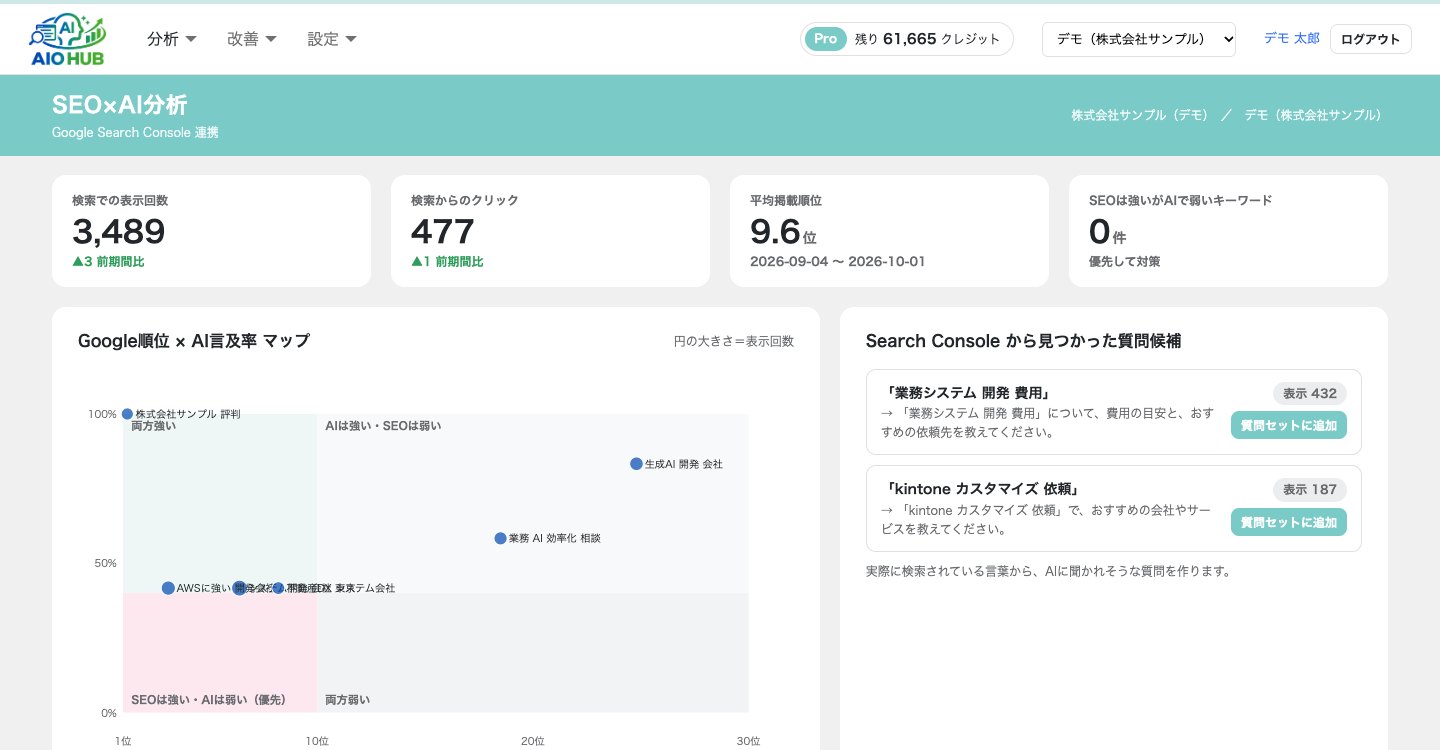Click the Search Console から見つかった質問候補 heading
Image resolution: width=1440 pixels, height=750 pixels.
pos(1023,341)
